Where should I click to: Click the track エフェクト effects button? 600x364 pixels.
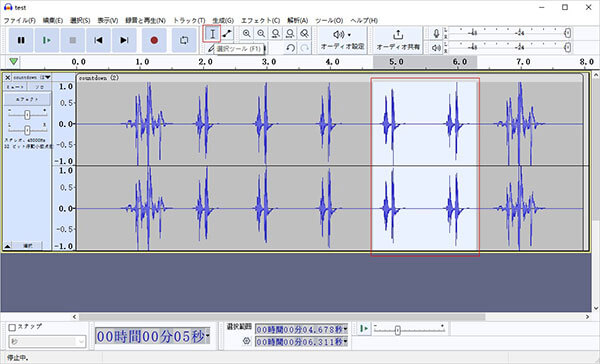tap(27, 99)
